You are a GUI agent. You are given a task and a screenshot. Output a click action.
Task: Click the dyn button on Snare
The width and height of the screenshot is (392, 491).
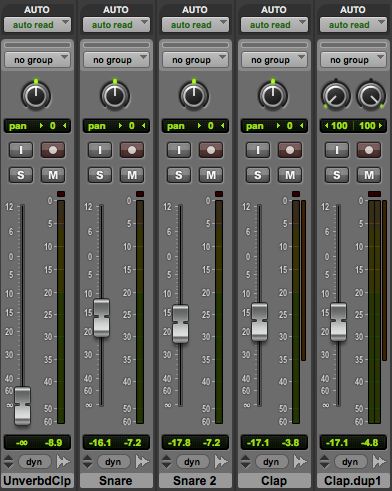[x=113, y=462]
